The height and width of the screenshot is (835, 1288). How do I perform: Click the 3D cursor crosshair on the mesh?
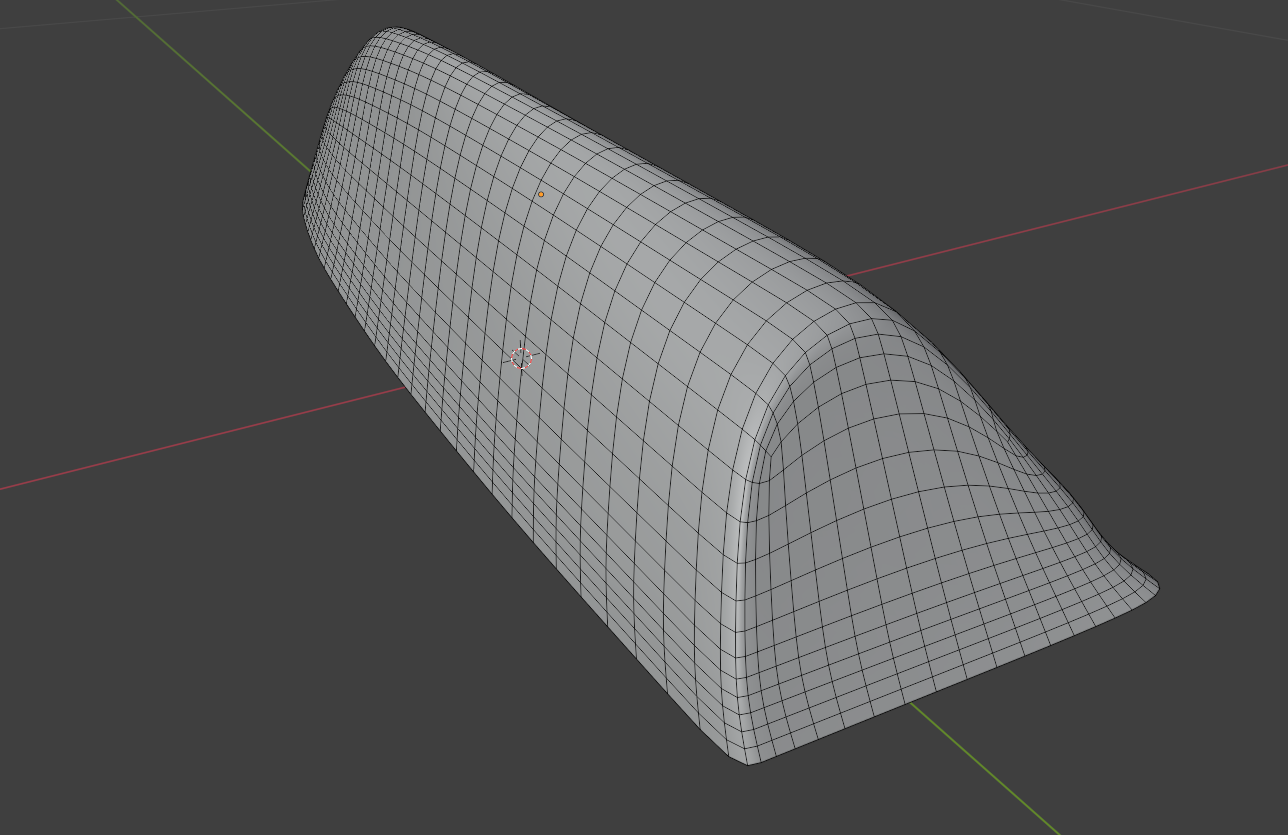[522, 358]
